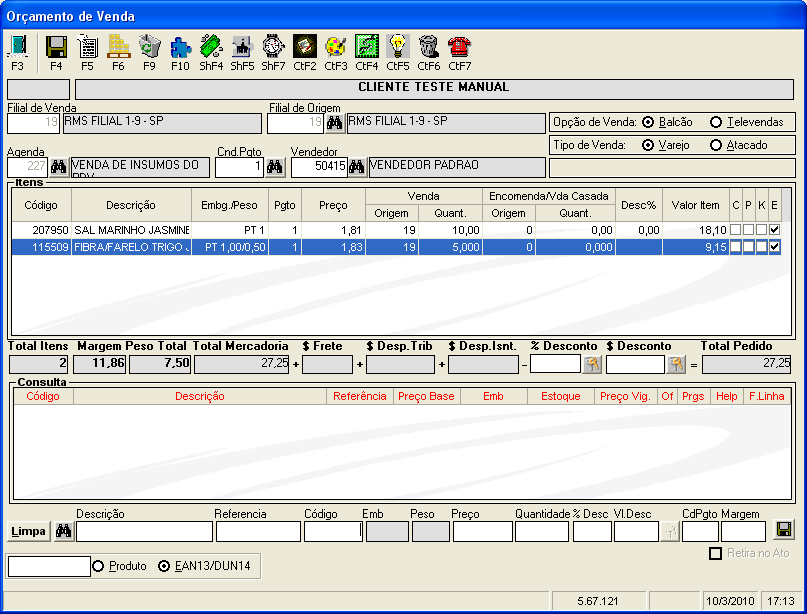
Task: Click the date 10/3/2010 in status bar
Action: 730,601
